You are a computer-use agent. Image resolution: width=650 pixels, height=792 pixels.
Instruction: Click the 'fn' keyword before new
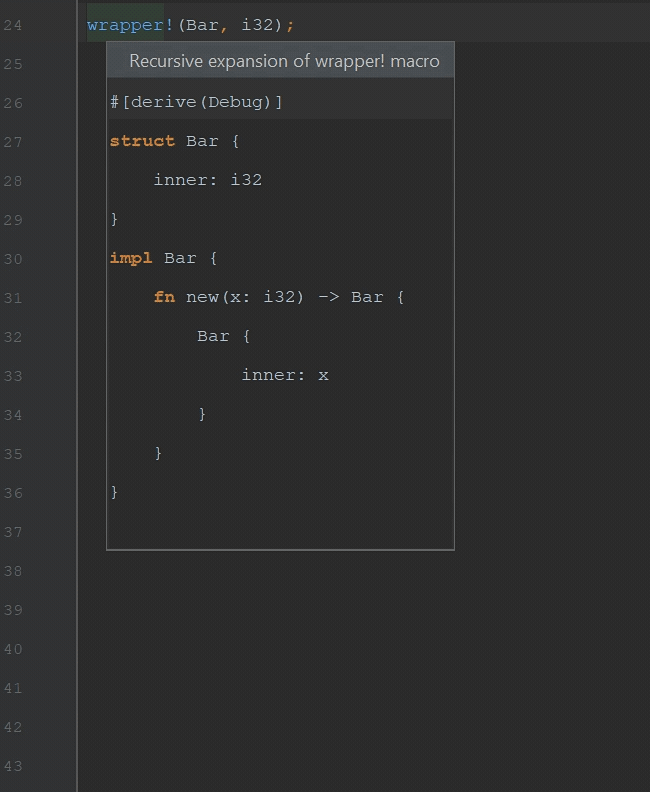click(x=164, y=296)
